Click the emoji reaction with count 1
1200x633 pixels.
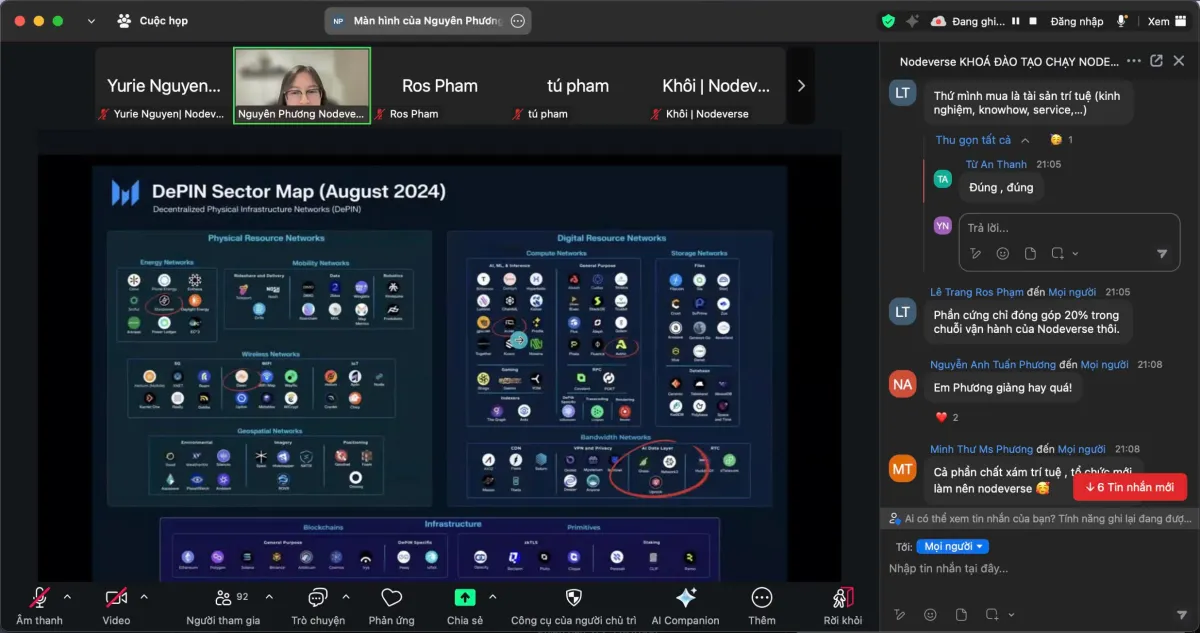(1061, 140)
